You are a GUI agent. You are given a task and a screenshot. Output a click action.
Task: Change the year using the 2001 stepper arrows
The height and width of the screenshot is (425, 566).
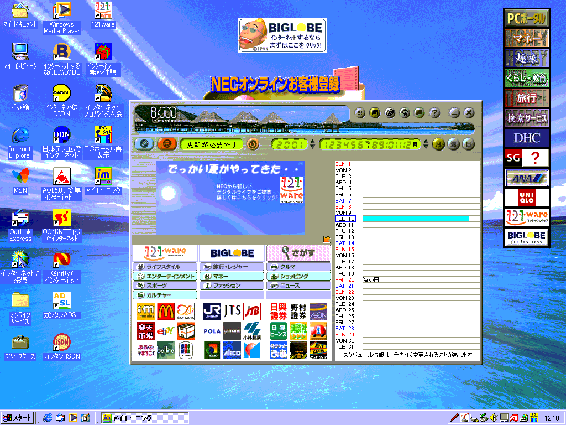click(313, 144)
